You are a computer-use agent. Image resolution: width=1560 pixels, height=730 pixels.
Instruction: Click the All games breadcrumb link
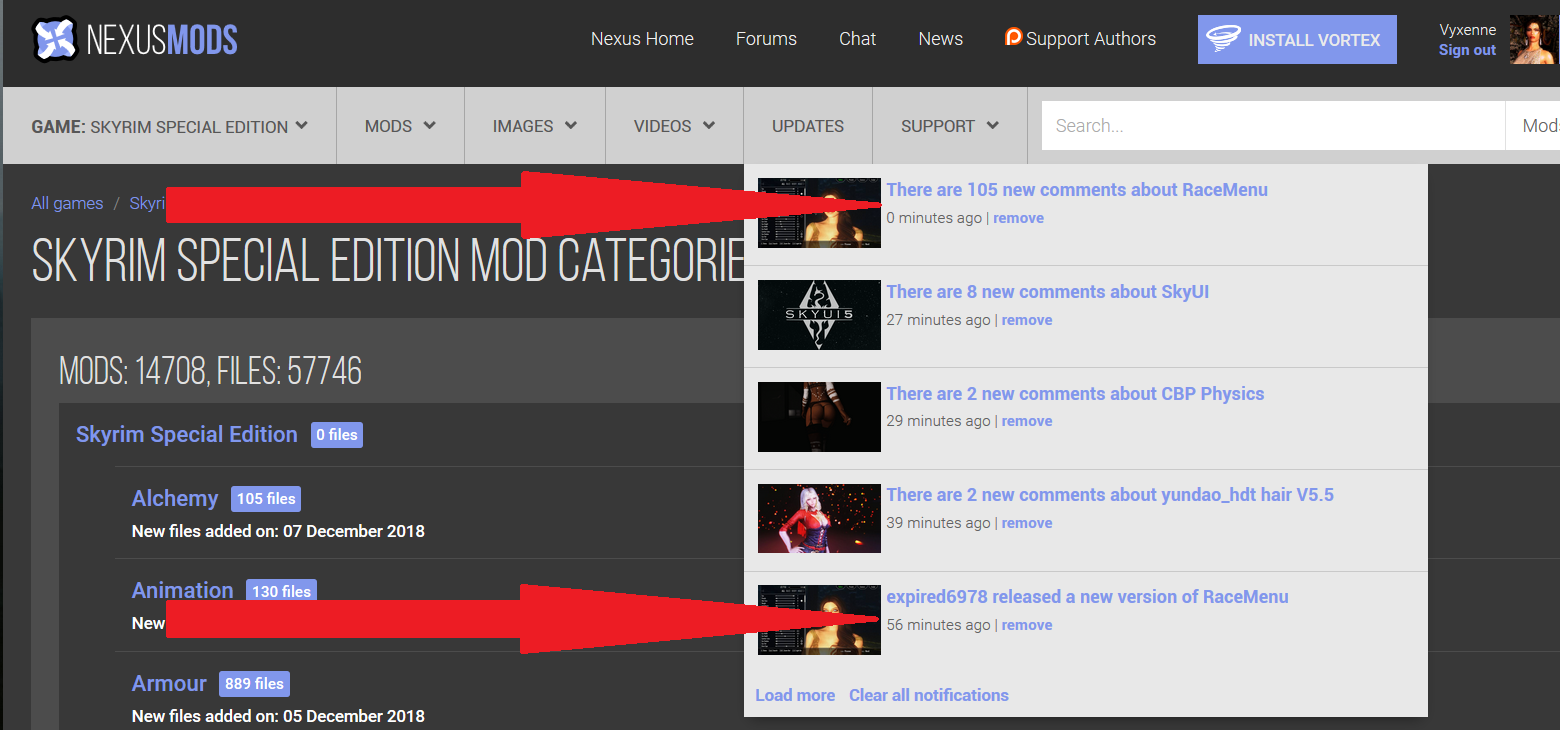(x=67, y=203)
